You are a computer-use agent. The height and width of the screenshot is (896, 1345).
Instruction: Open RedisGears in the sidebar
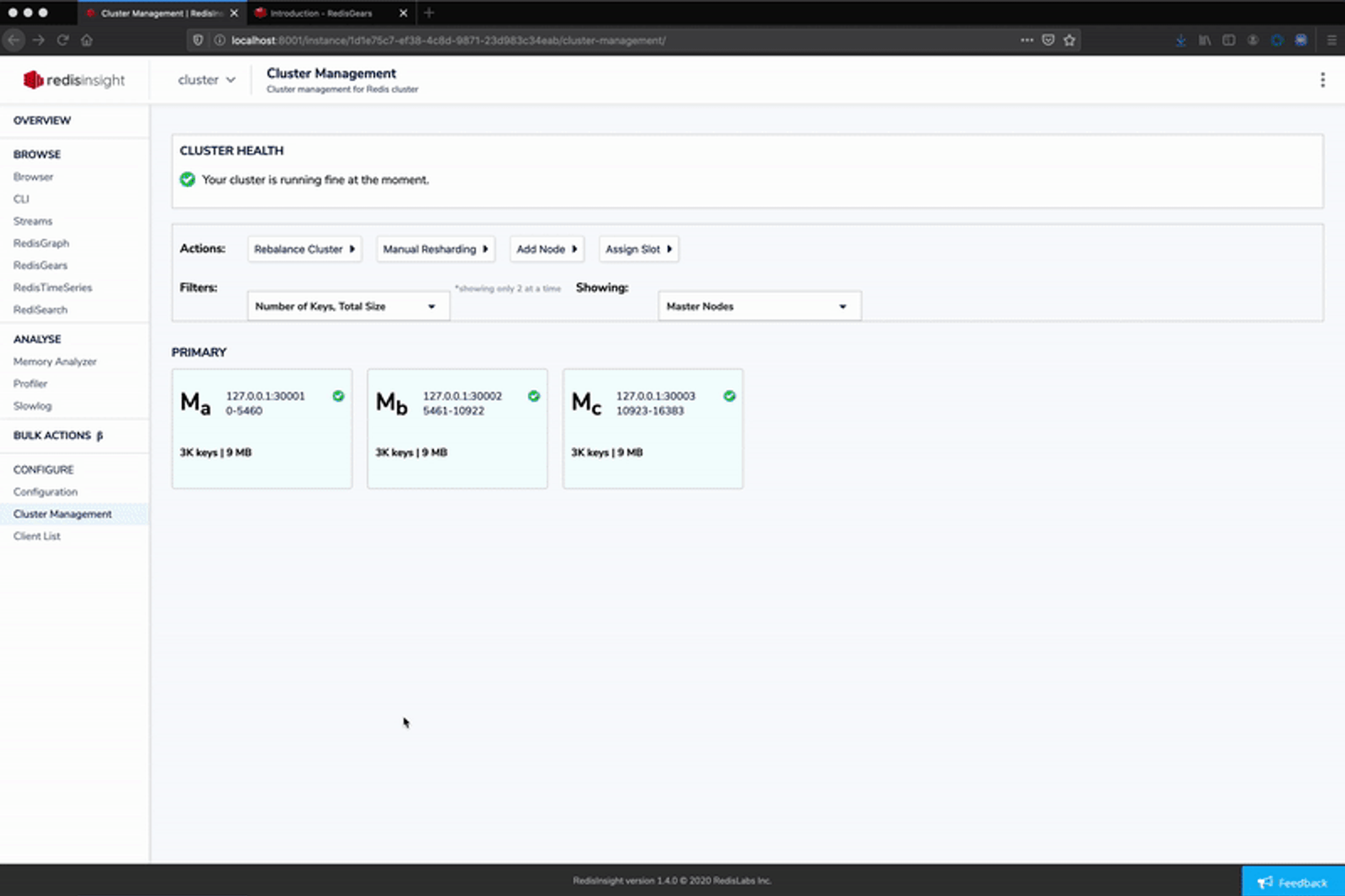41,265
